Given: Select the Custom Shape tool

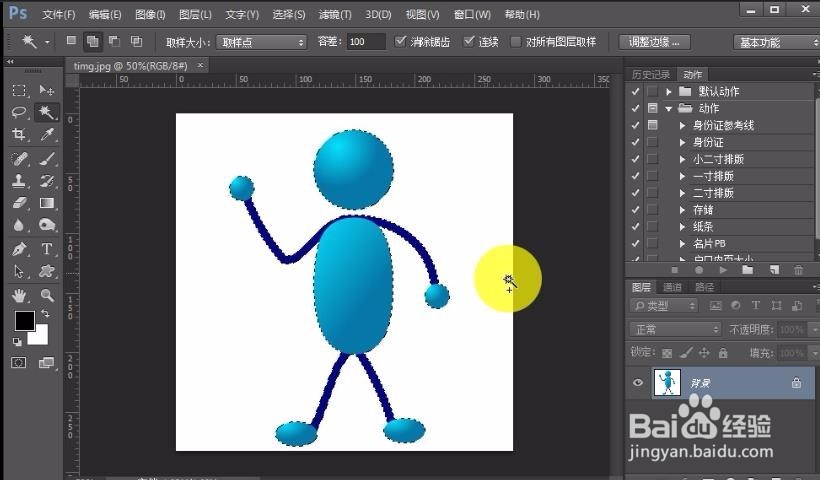Looking at the screenshot, I should coord(47,271).
